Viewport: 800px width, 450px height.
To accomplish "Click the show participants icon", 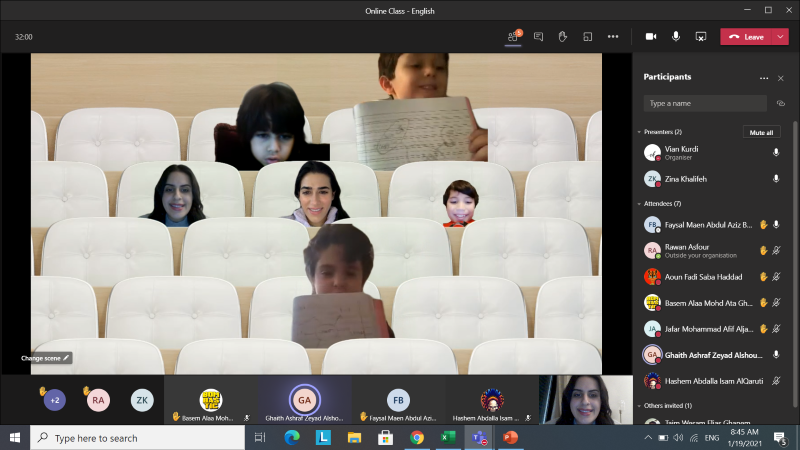I will 513,36.
